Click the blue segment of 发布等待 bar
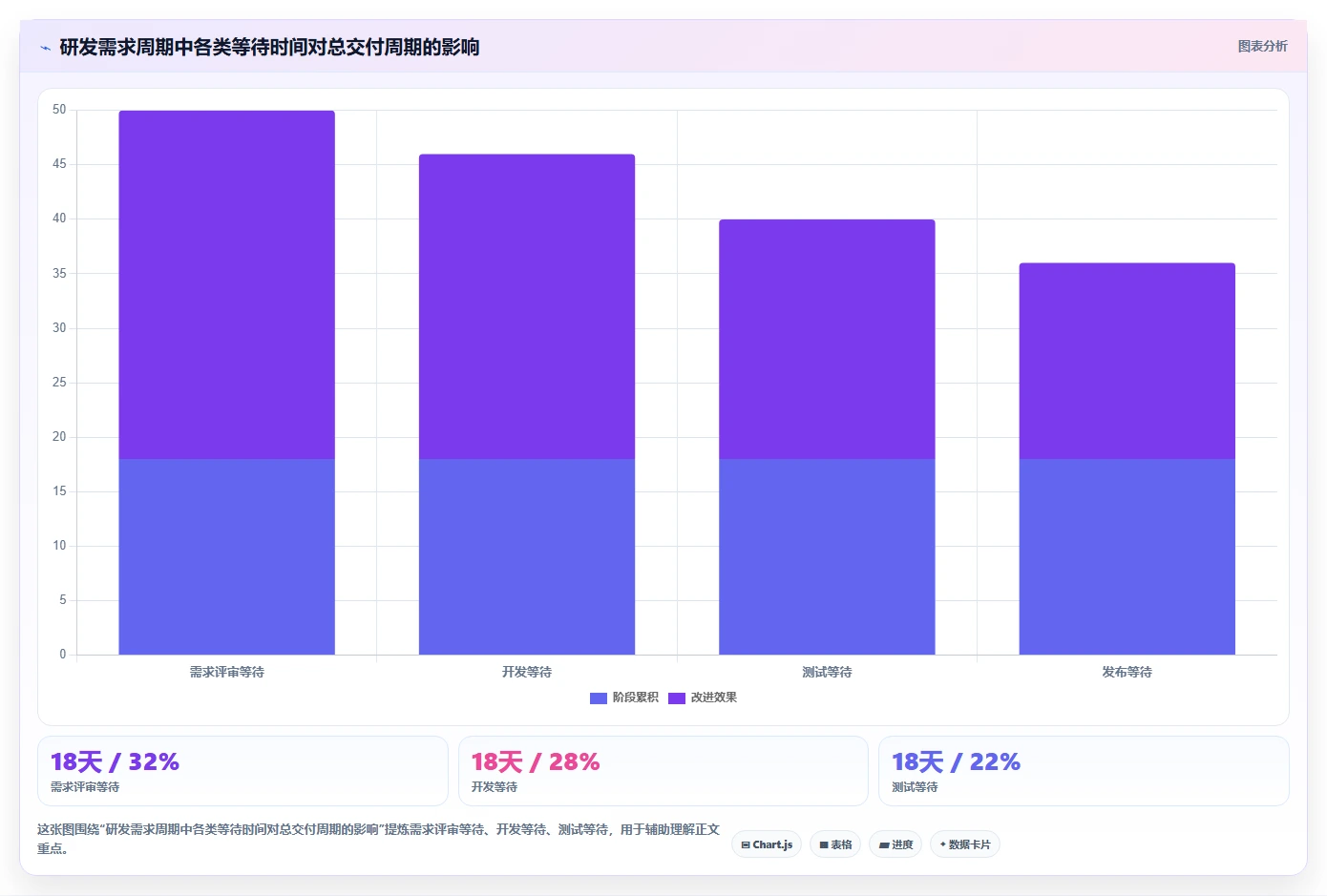Viewport: 1327px width, 896px height. pos(1127,556)
